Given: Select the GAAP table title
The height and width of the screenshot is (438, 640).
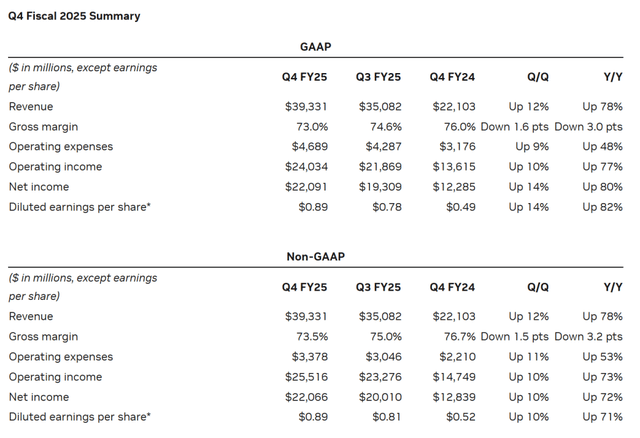Looking at the screenshot, I should [316, 47].
